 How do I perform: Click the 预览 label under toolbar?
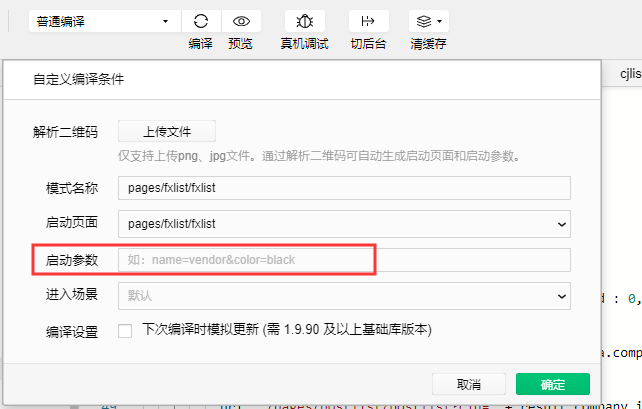(x=241, y=43)
